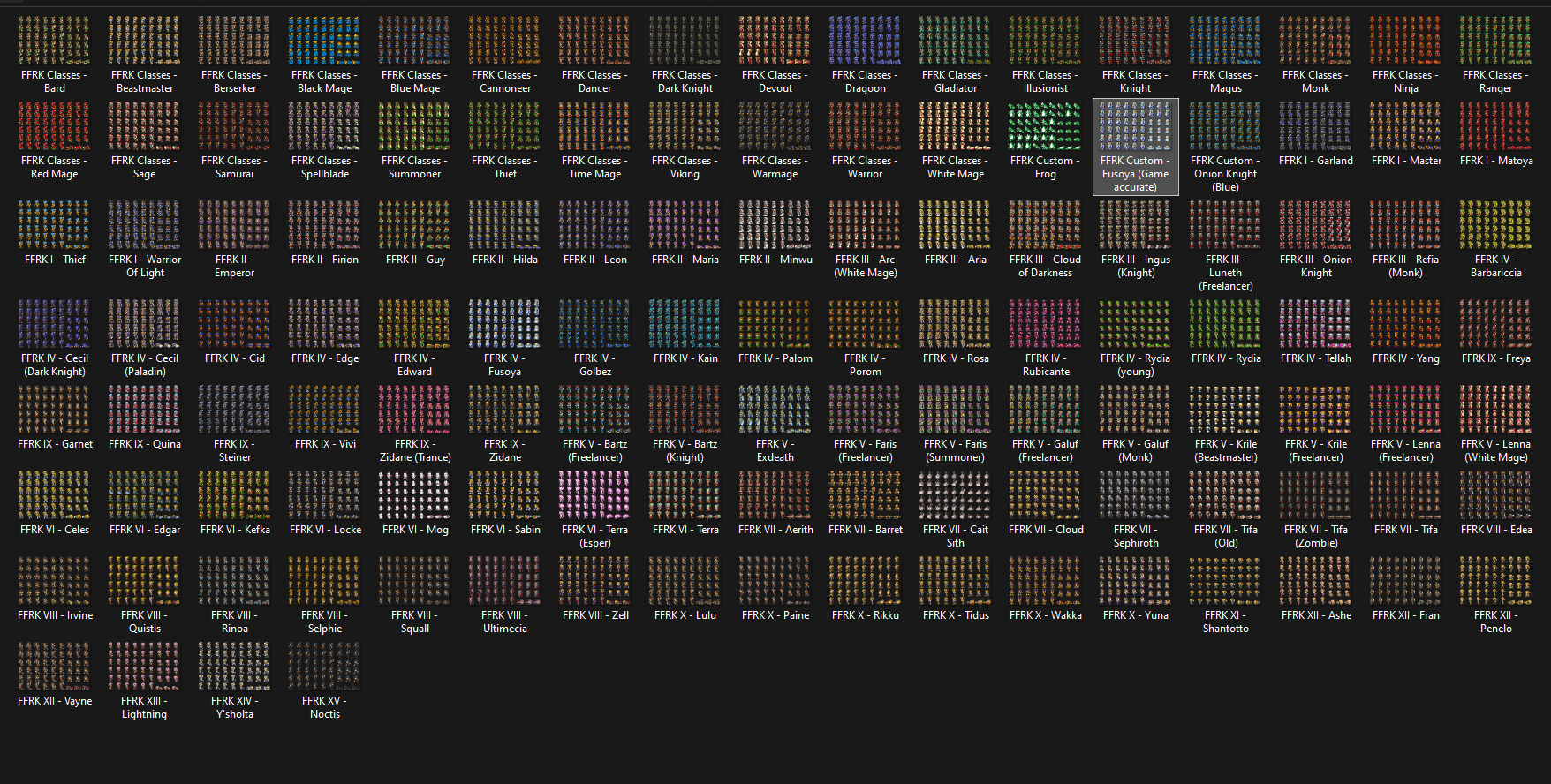Image resolution: width=1551 pixels, height=784 pixels.
Task: Select the FFRK I - Garland thumbnail
Action: 1316,126
